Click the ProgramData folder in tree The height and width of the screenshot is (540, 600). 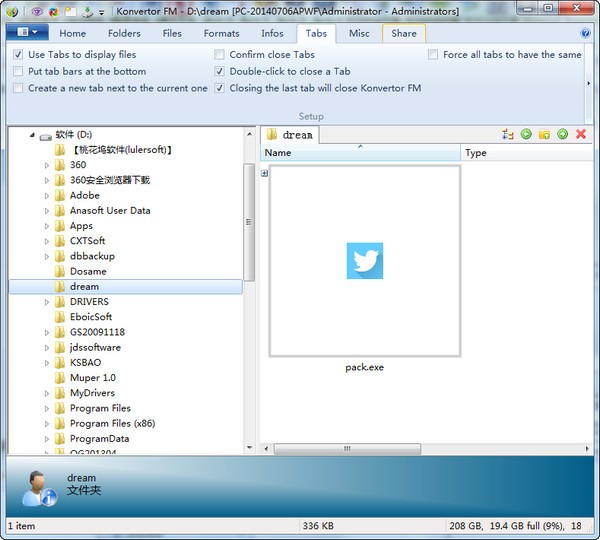[99, 439]
